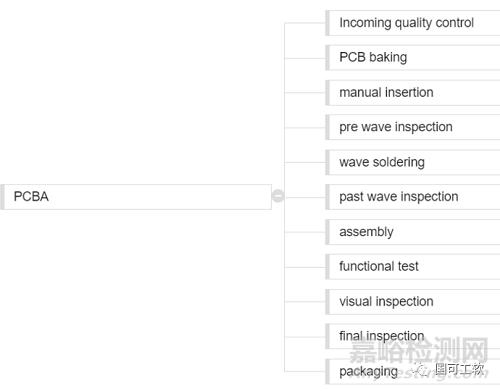Click the gray handle of wave soldering box
500x391 pixels.
tap(327, 162)
